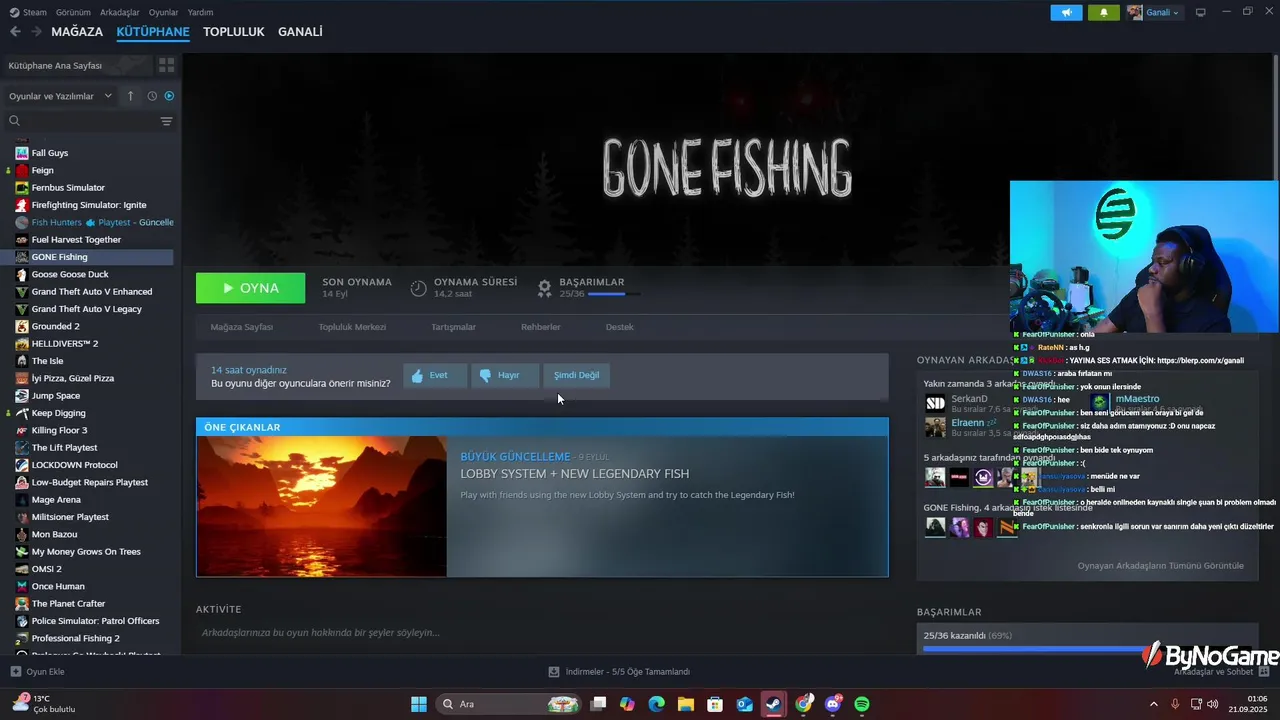The height and width of the screenshot is (720, 1280).
Task: Open the Yardım menu
Action: tap(201, 12)
